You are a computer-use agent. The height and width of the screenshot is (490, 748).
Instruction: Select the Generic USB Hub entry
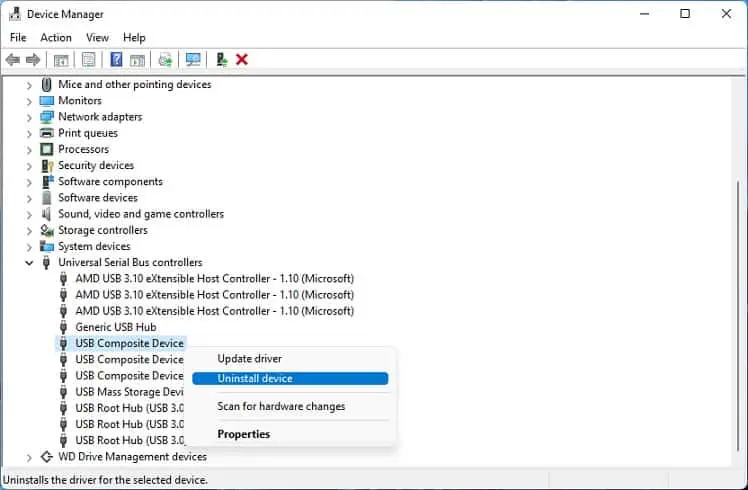[x=116, y=327]
